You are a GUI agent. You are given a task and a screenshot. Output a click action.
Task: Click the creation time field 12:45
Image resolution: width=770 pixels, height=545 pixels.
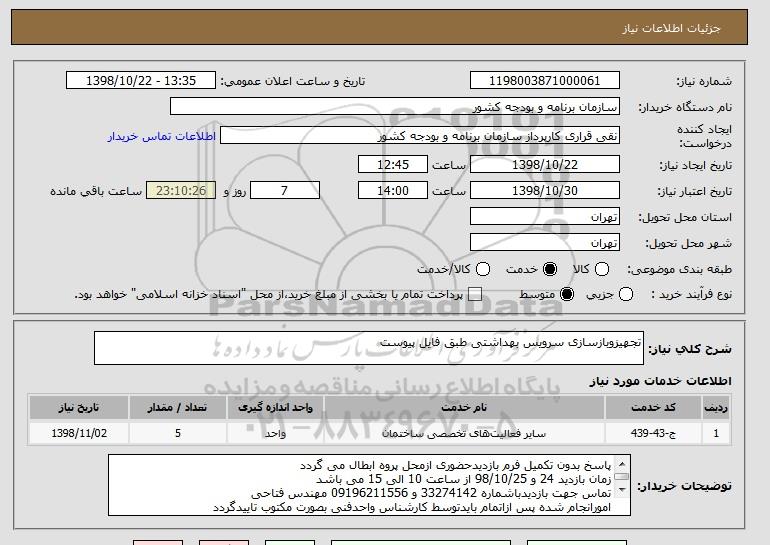pos(393,164)
